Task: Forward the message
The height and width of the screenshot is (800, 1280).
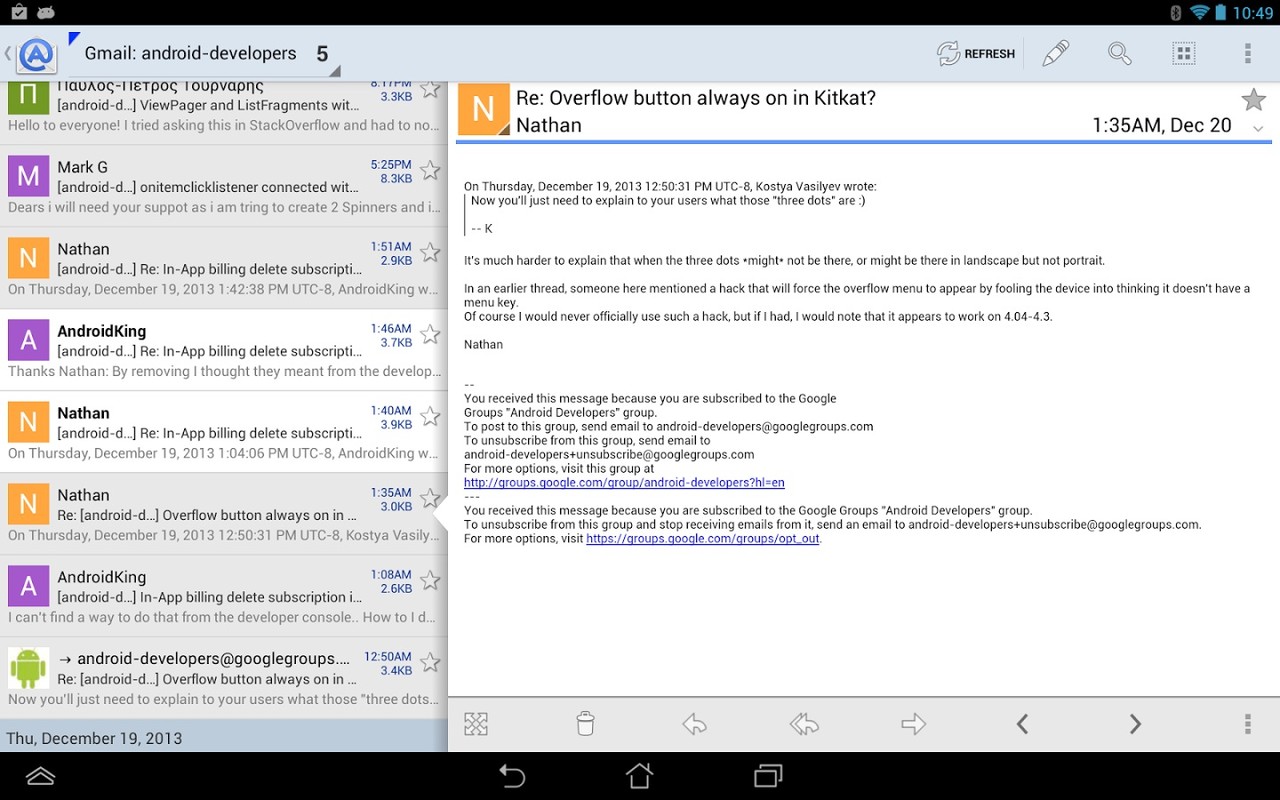Action: [913, 724]
